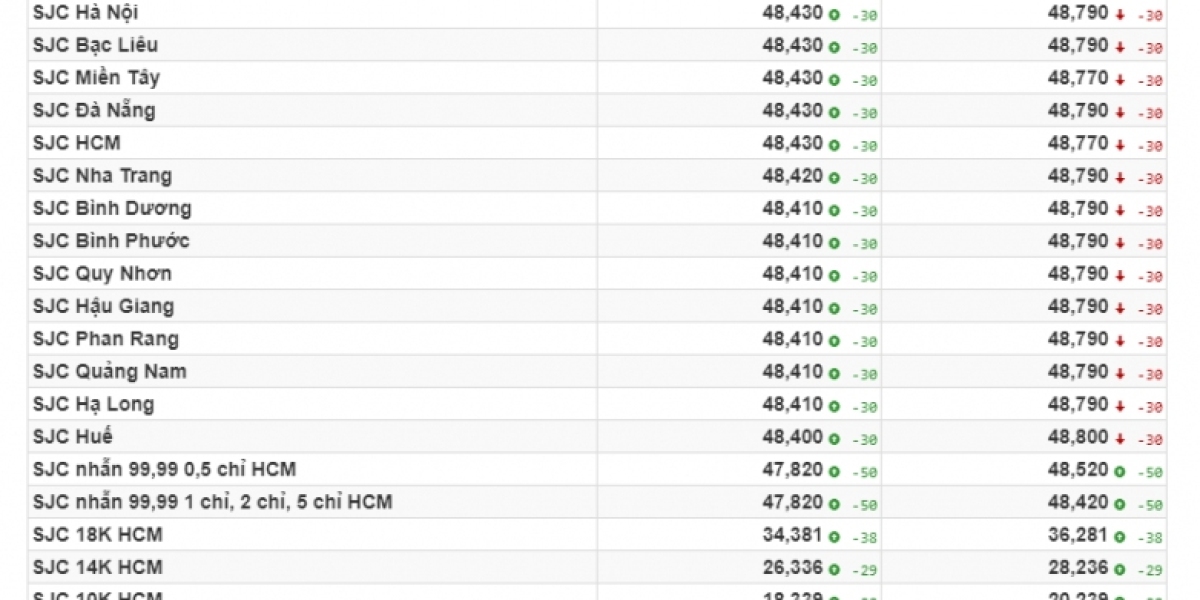This screenshot has height=600, width=1200.
Task: Click green circle next to 48,420 sell price
Action: tap(1120, 504)
